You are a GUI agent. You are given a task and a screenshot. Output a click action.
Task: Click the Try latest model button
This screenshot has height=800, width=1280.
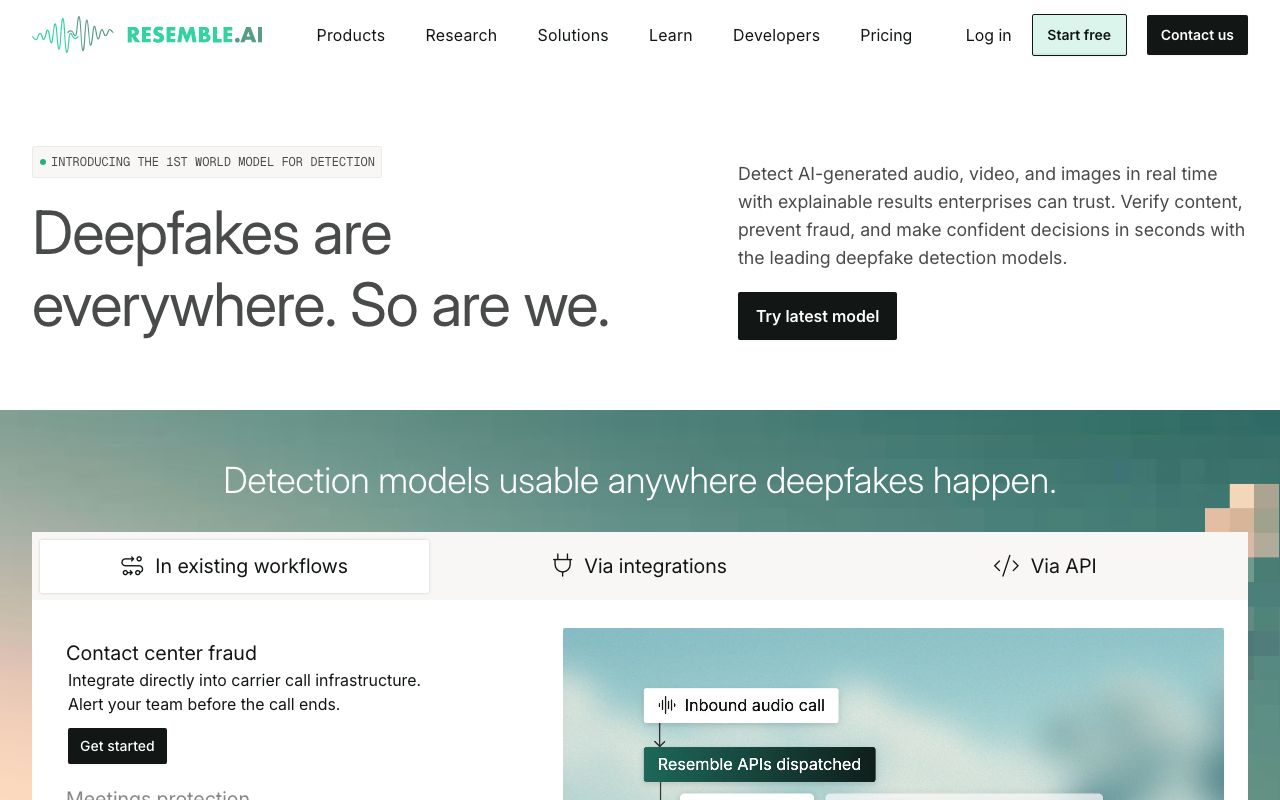coord(817,316)
